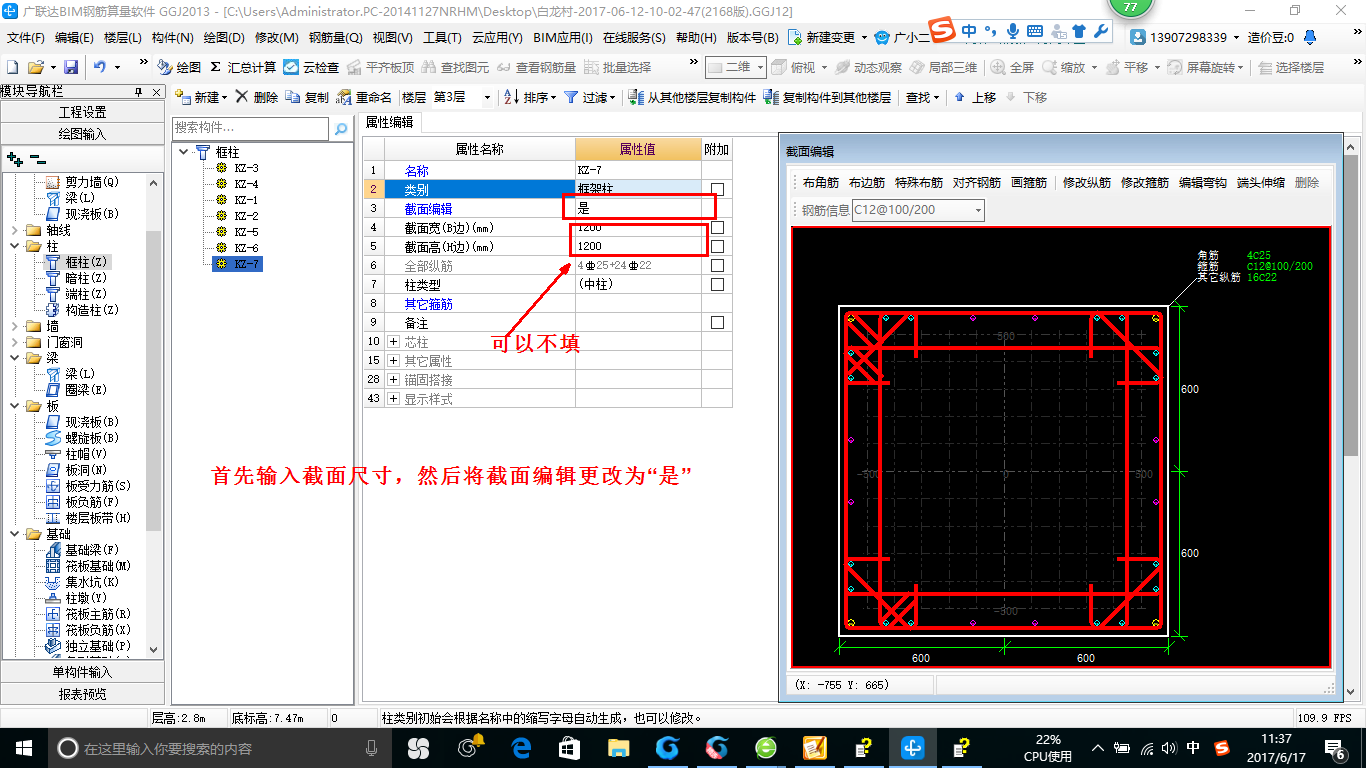Toggle 附加 checkbox for 备注 row
This screenshot has height=768, width=1366.
tap(717, 322)
